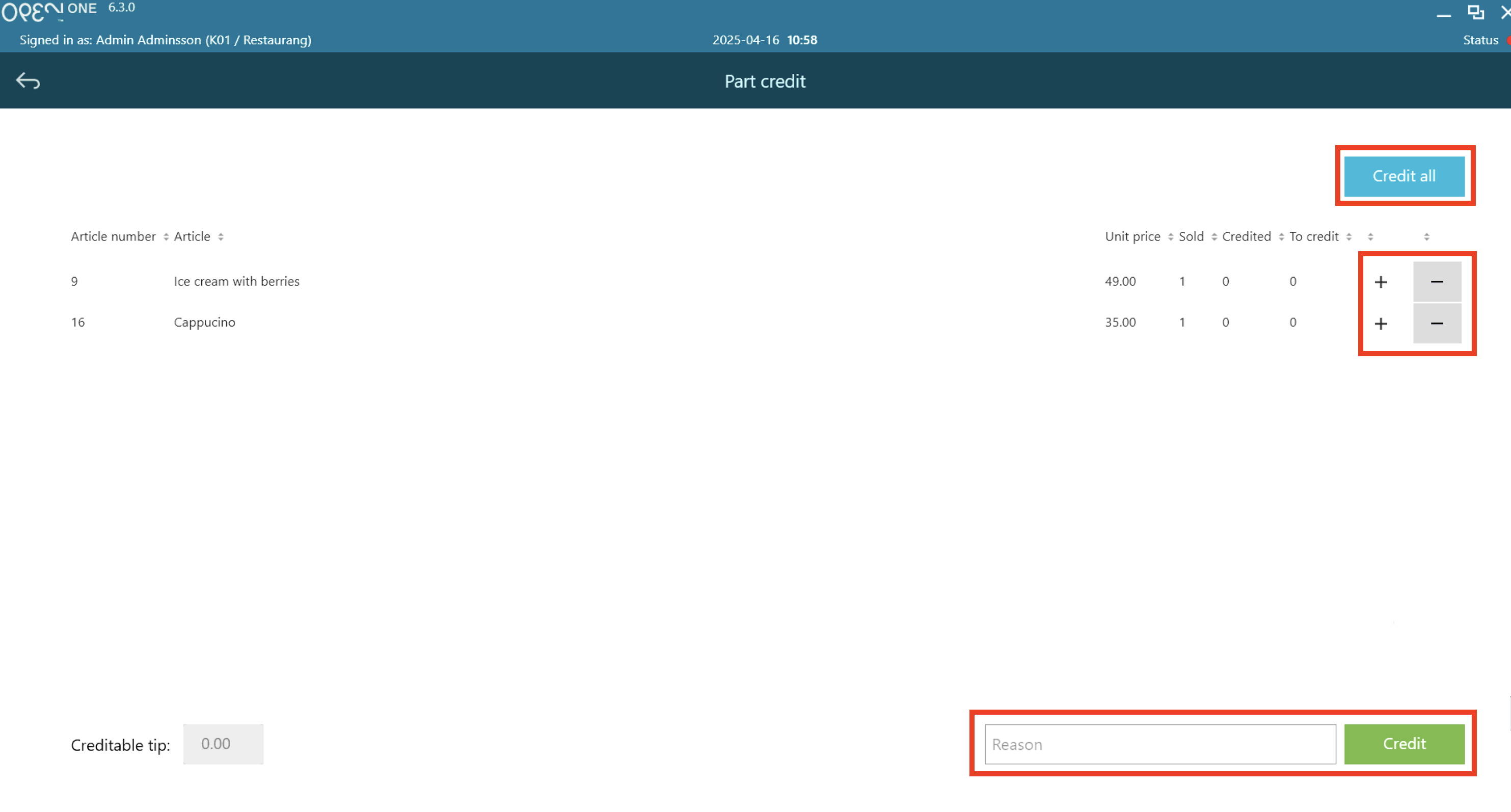Click the green Credit button
This screenshot has width=1511, height=812.
(x=1404, y=744)
